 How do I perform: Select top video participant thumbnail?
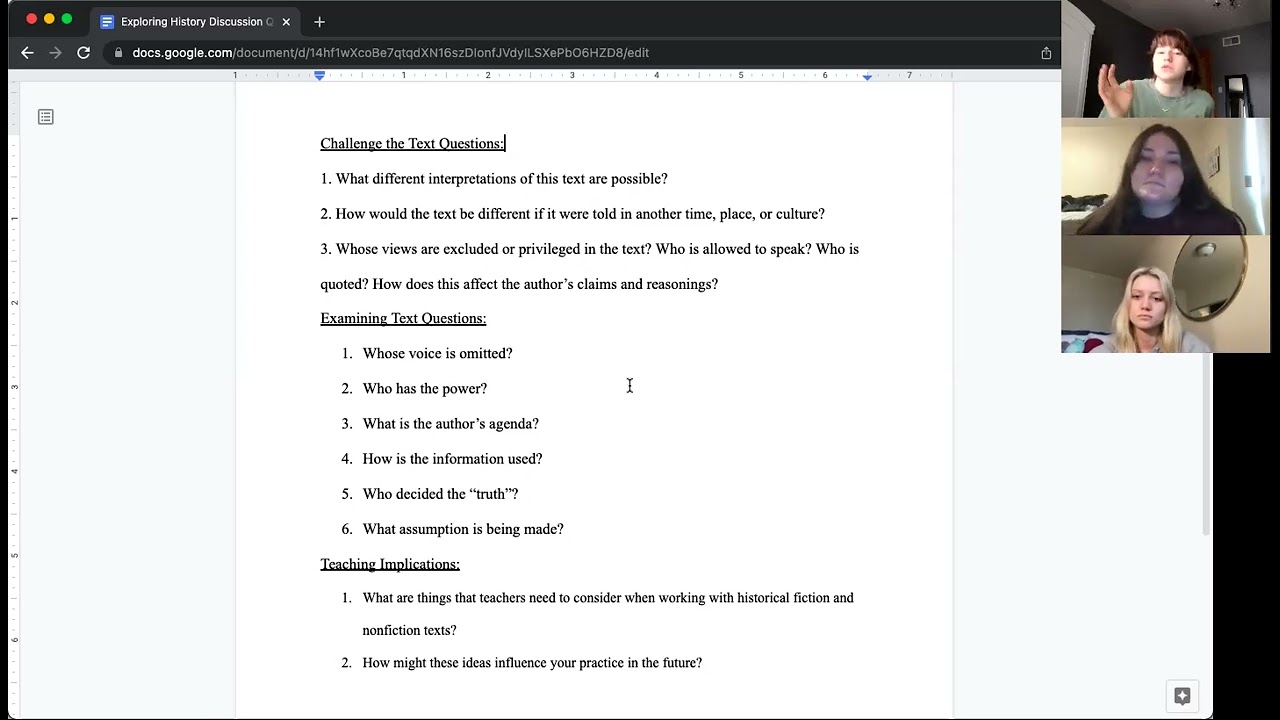(x=1165, y=59)
